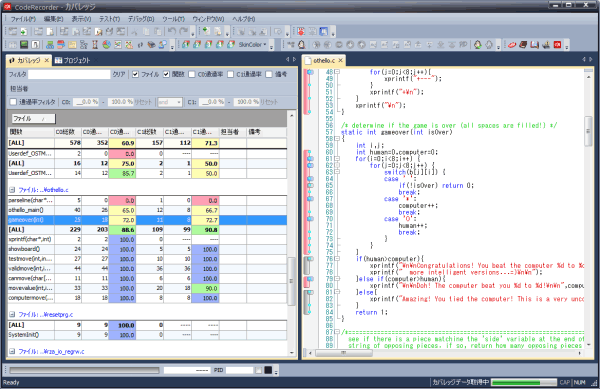Click the hierarchy tree diagram toolbar icon
The width and height of the screenshot is (600, 389).
tap(84, 45)
